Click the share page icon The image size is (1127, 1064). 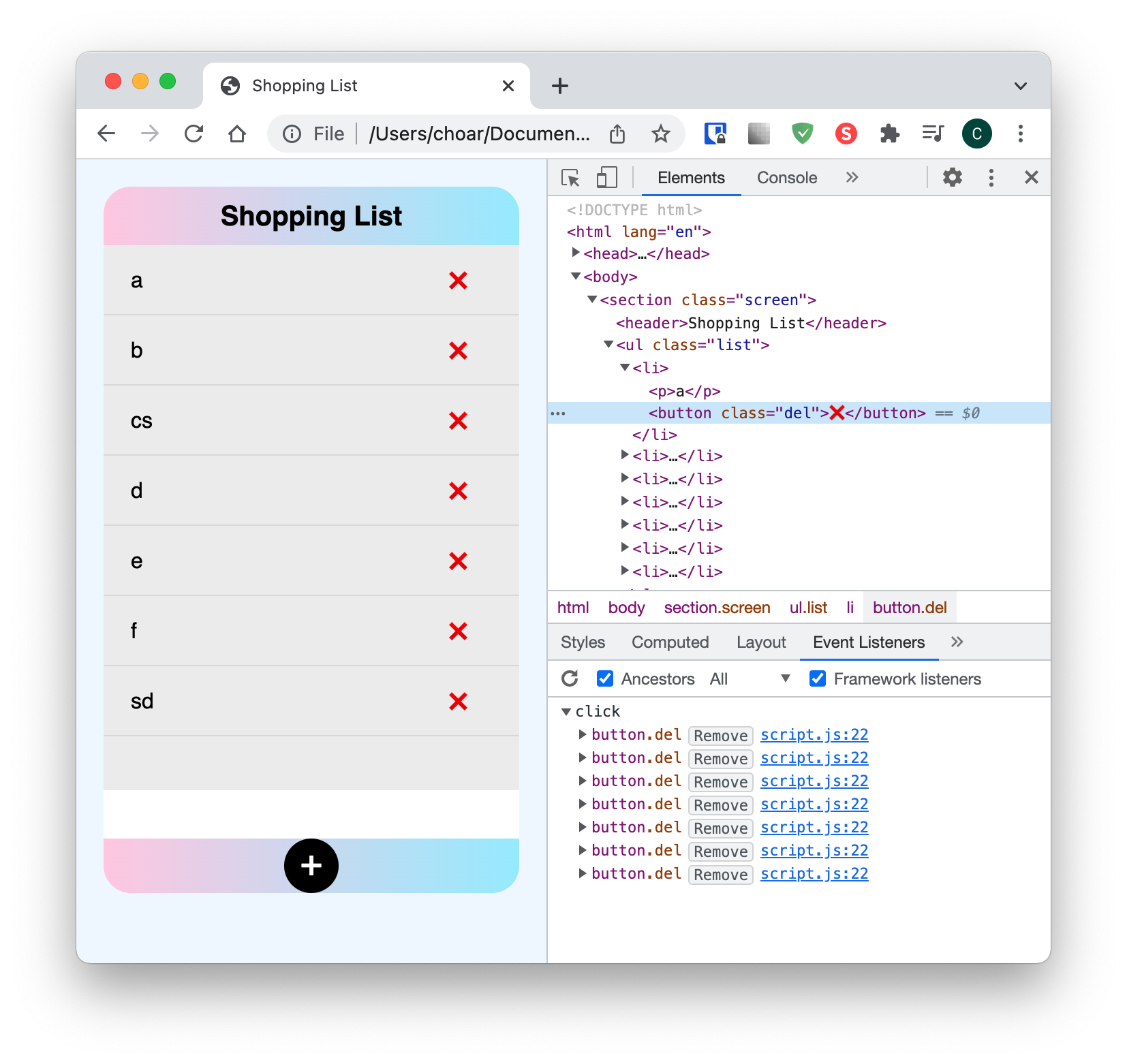pyautogui.click(x=617, y=134)
